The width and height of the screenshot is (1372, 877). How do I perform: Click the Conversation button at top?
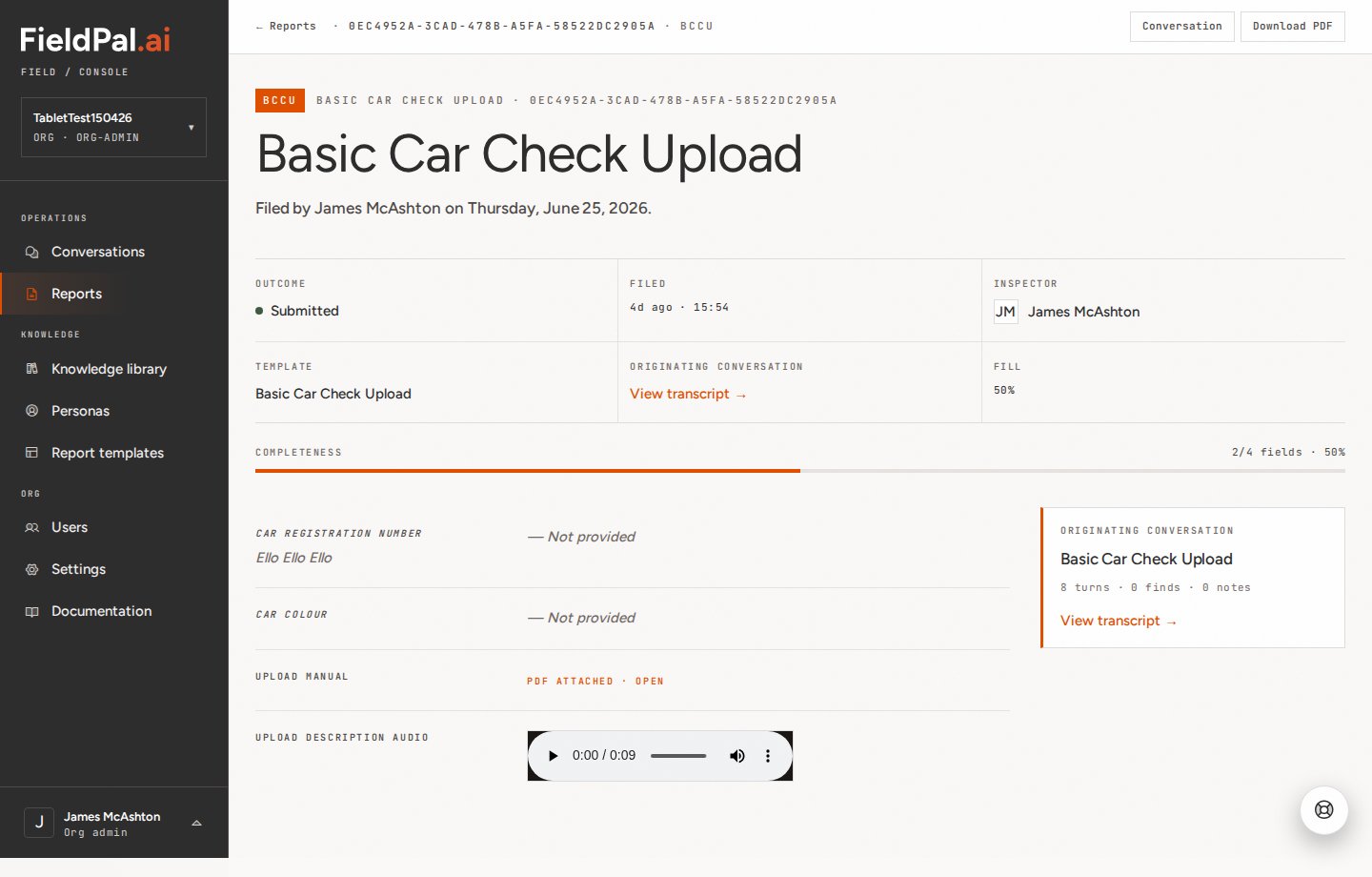pyautogui.click(x=1181, y=27)
